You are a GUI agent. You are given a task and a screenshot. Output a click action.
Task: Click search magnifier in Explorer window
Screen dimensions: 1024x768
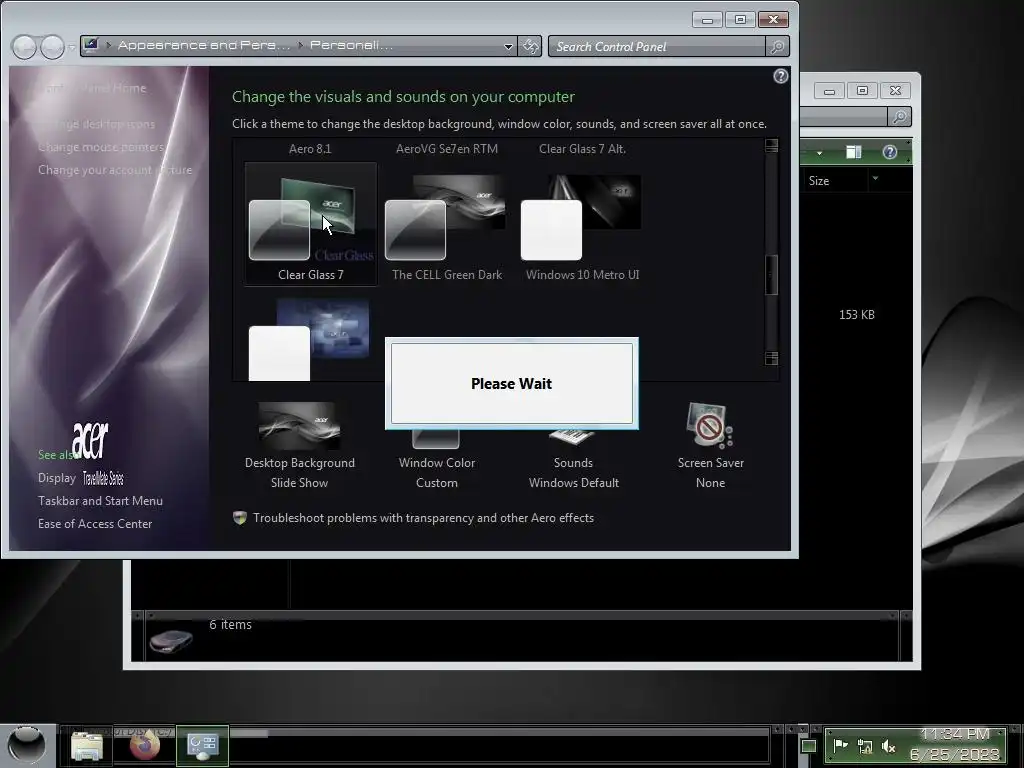coord(899,117)
